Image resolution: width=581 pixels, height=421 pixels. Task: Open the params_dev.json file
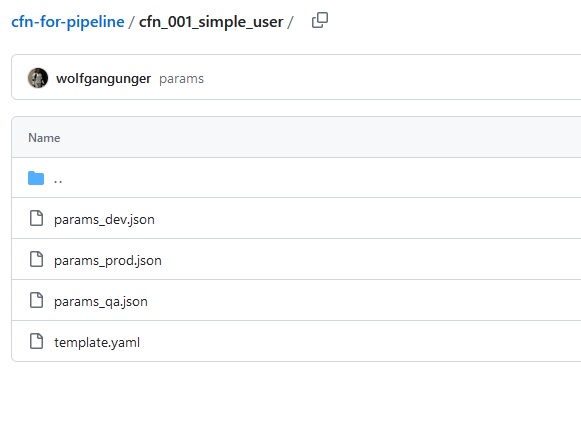[x=104, y=220]
